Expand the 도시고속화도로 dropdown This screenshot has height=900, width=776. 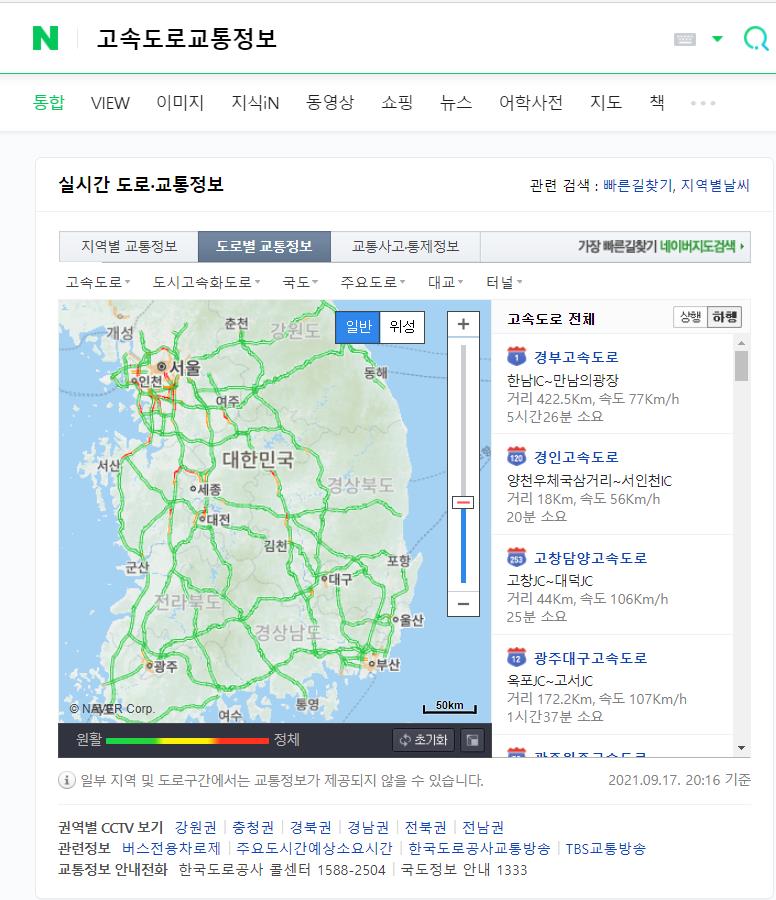(206, 282)
